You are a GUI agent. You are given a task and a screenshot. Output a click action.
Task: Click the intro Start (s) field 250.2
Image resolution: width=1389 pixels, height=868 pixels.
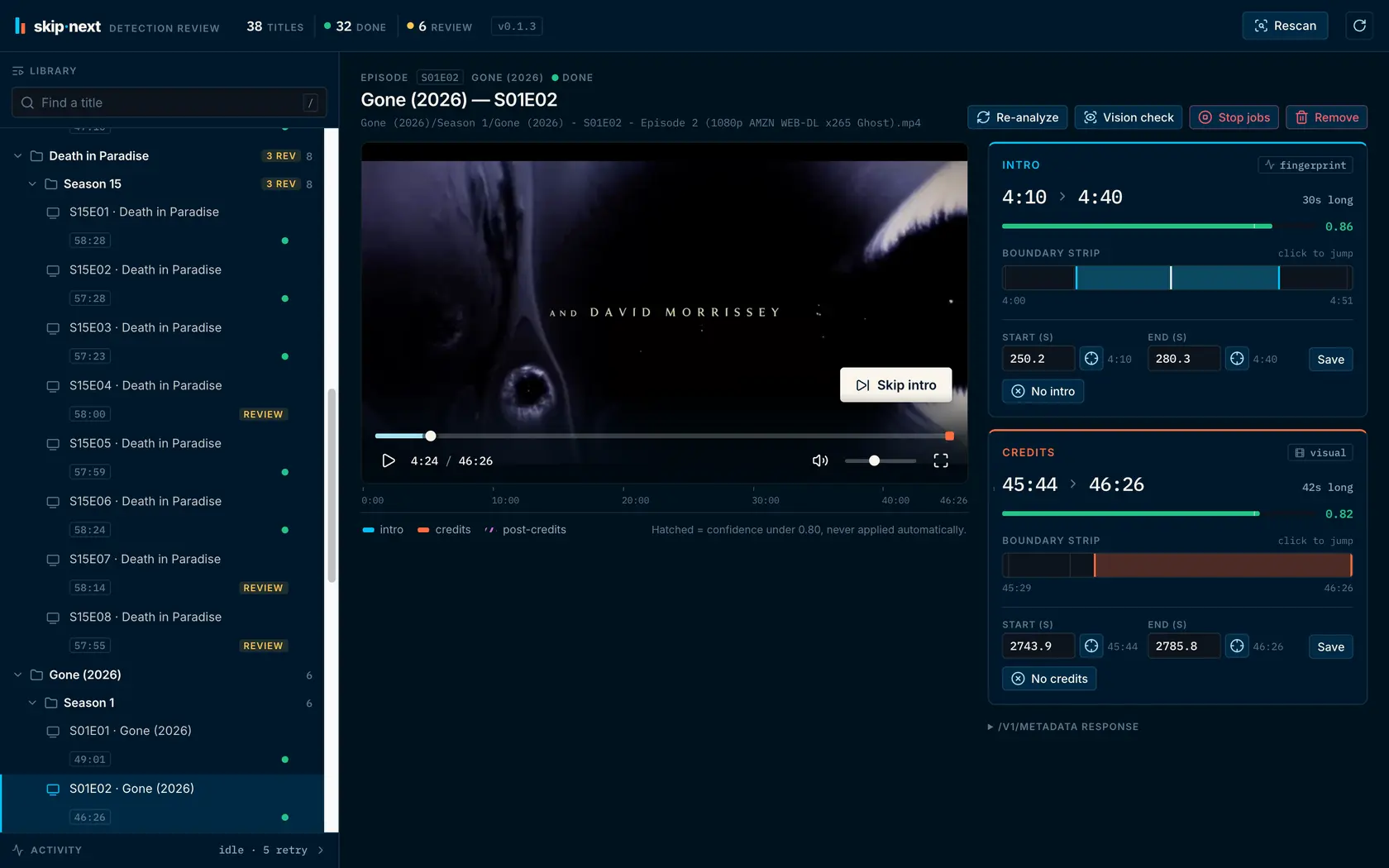point(1038,360)
